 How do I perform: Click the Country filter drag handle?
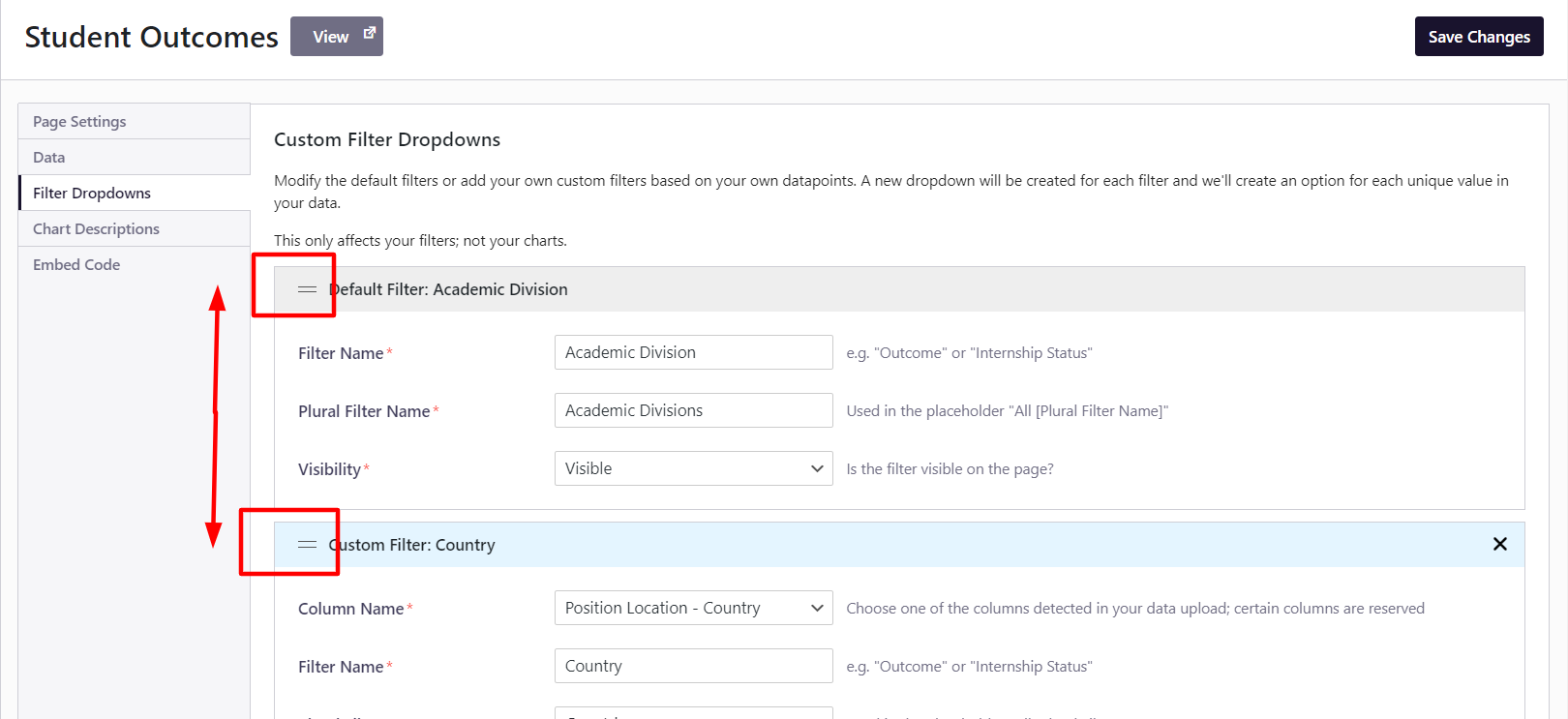coord(307,545)
